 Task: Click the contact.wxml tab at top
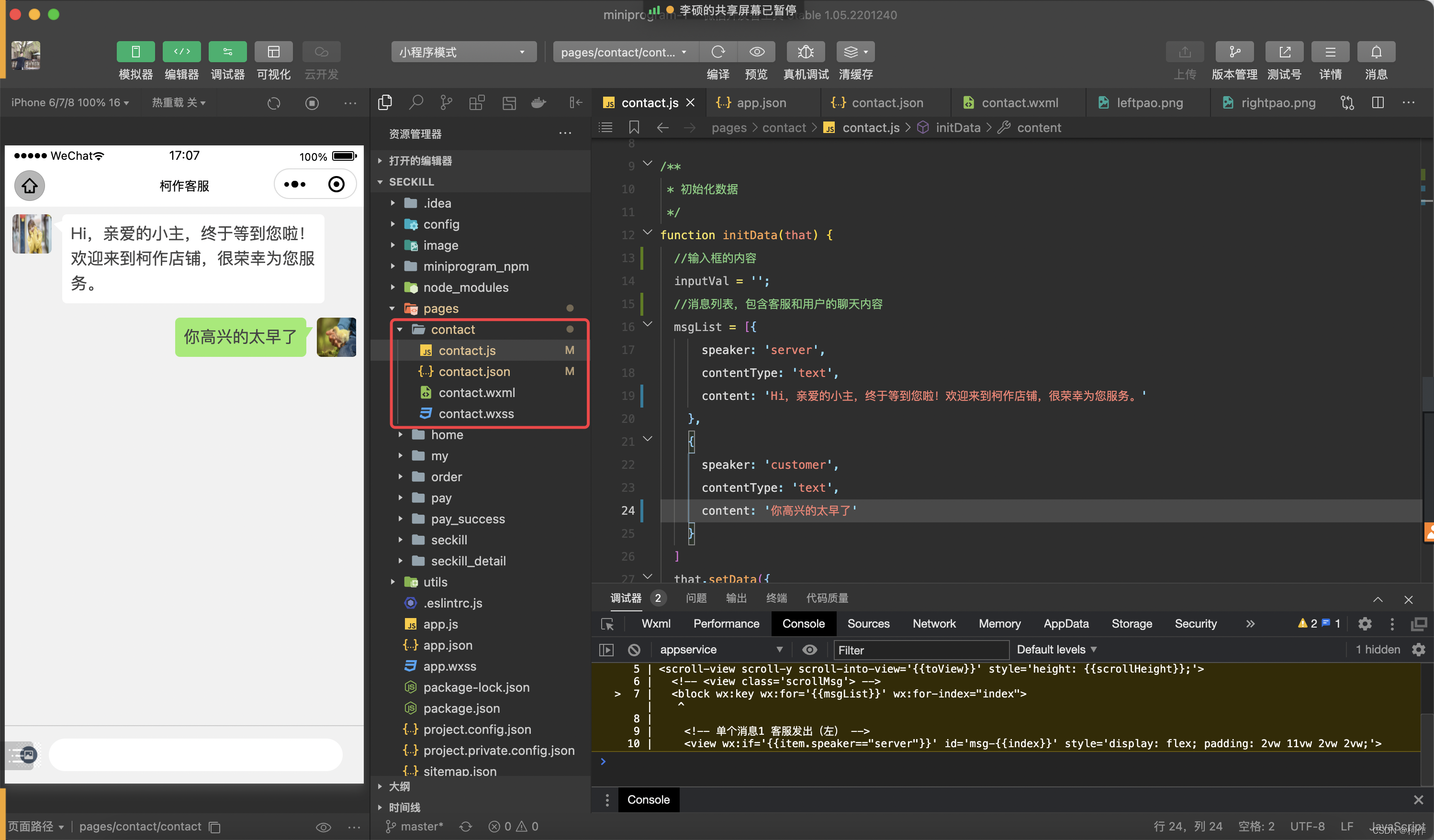pyautogui.click(x=1020, y=103)
